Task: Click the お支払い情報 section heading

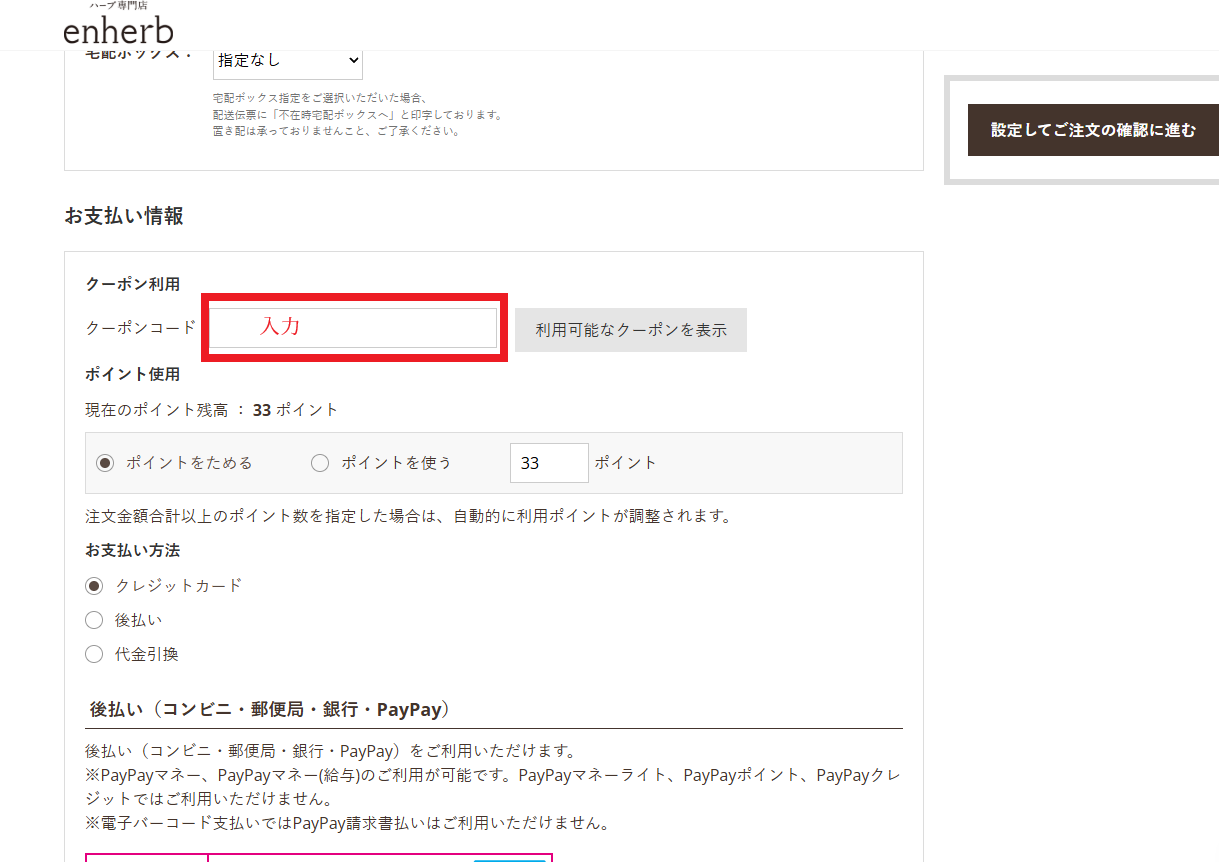Action: coord(123,216)
